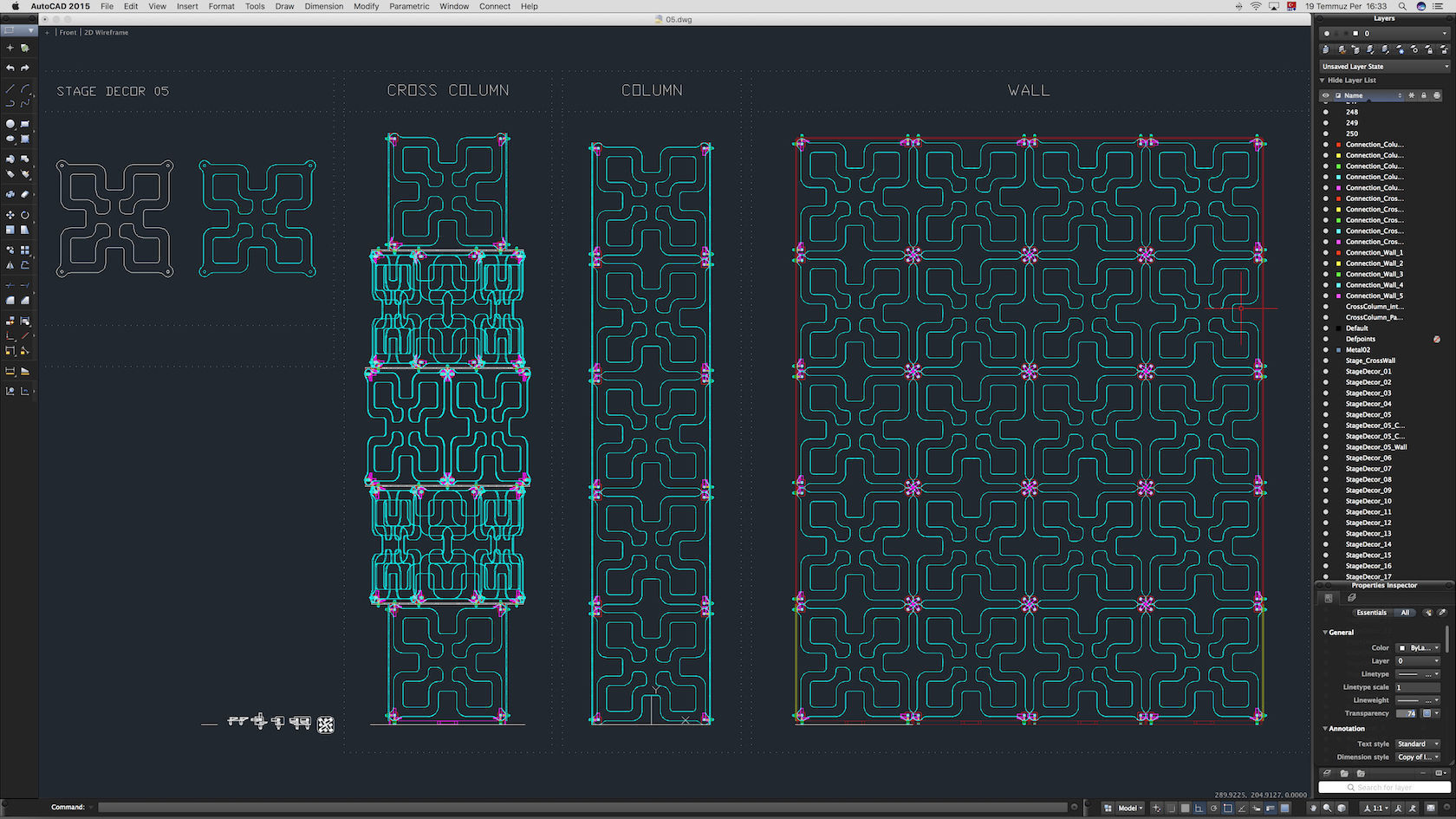Image resolution: width=1456 pixels, height=819 pixels.
Task: Select the Linear Dimension tool
Action: click(10, 371)
